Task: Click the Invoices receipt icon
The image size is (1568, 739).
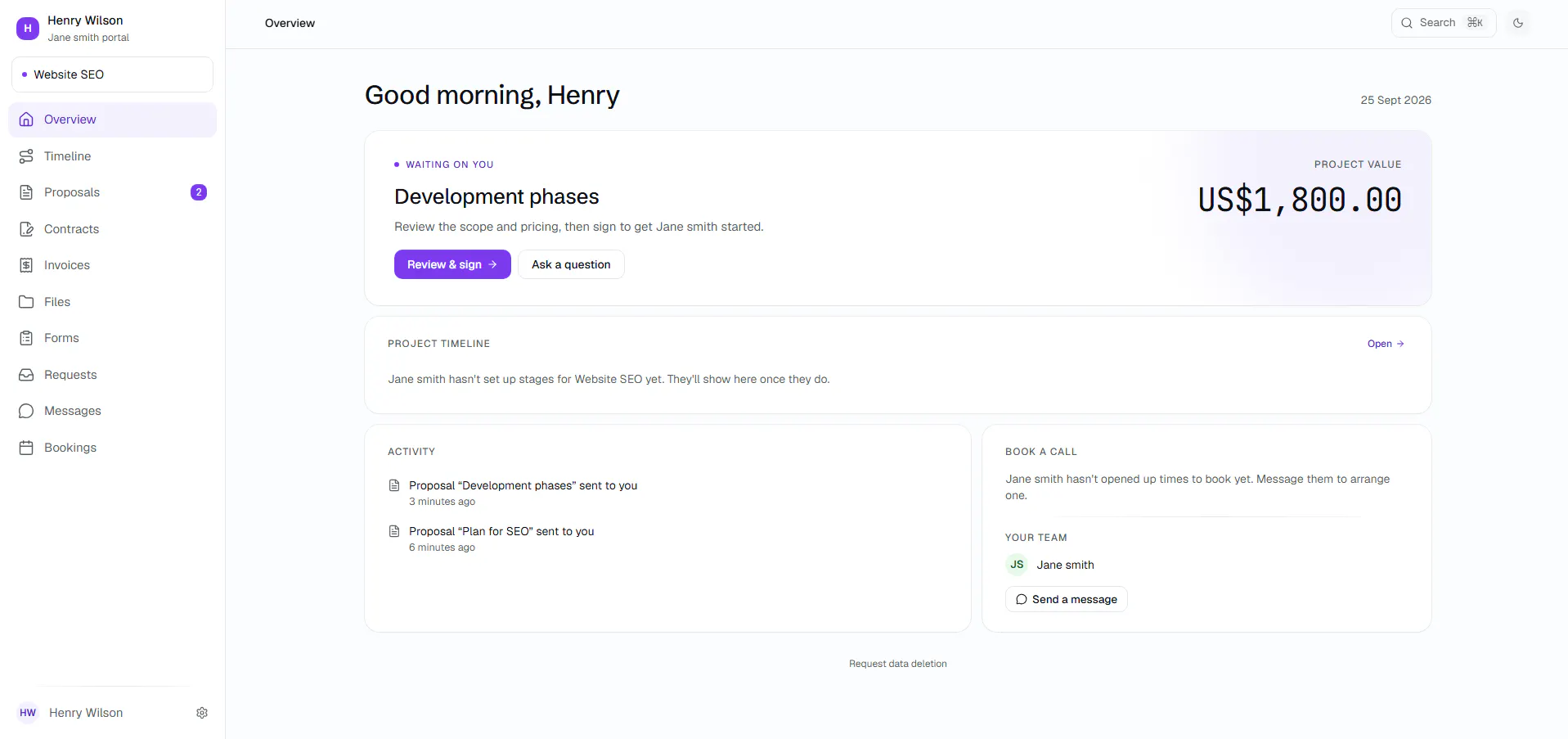Action: [26, 265]
